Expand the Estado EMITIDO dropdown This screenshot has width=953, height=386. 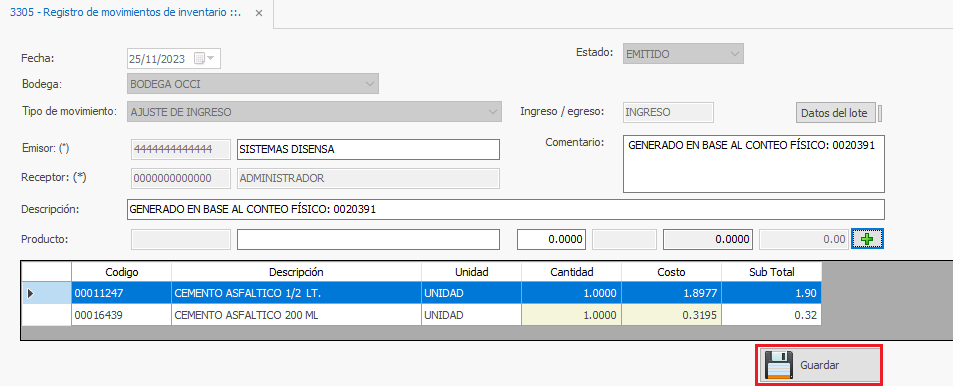pyautogui.click(x=735, y=54)
